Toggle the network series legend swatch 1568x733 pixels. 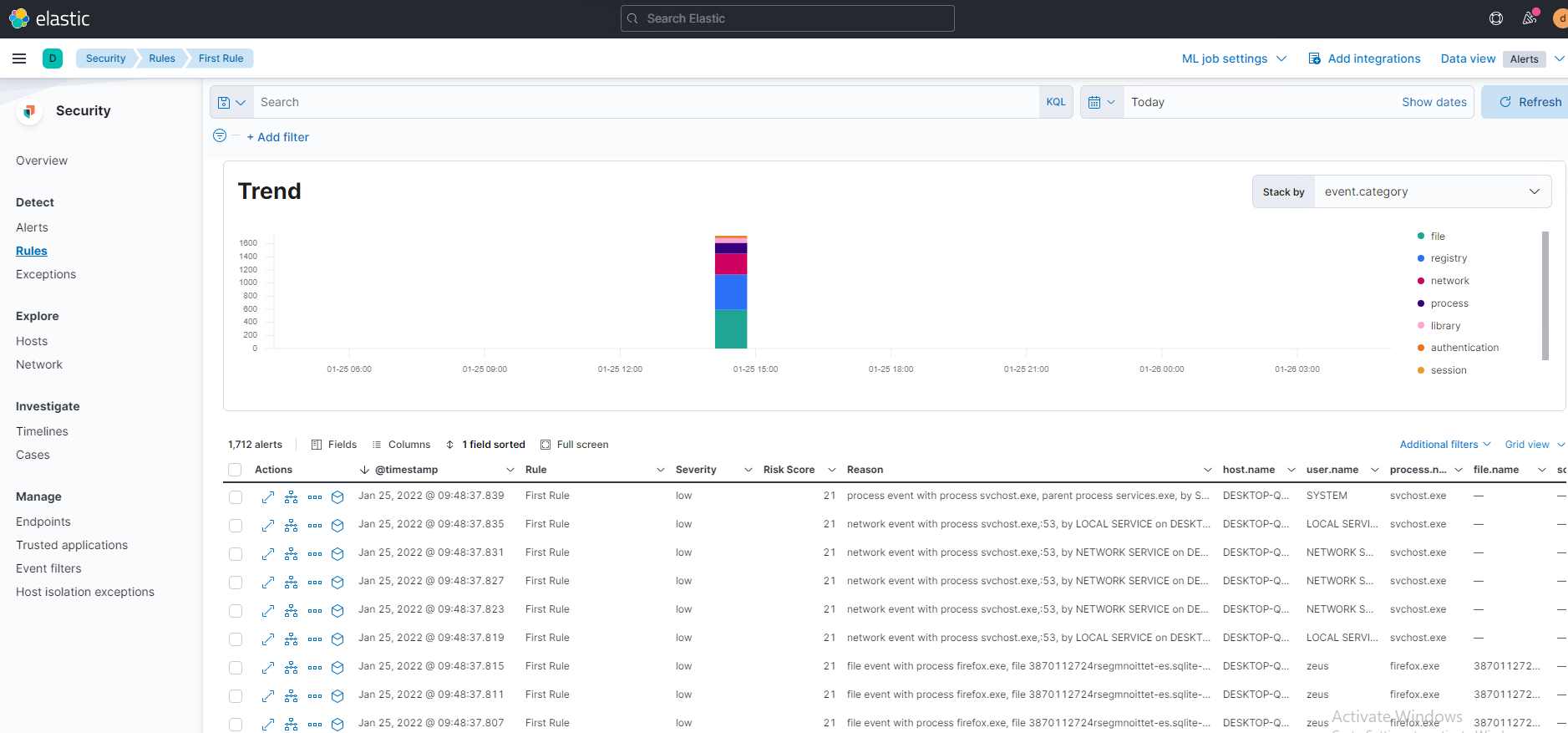point(1421,281)
